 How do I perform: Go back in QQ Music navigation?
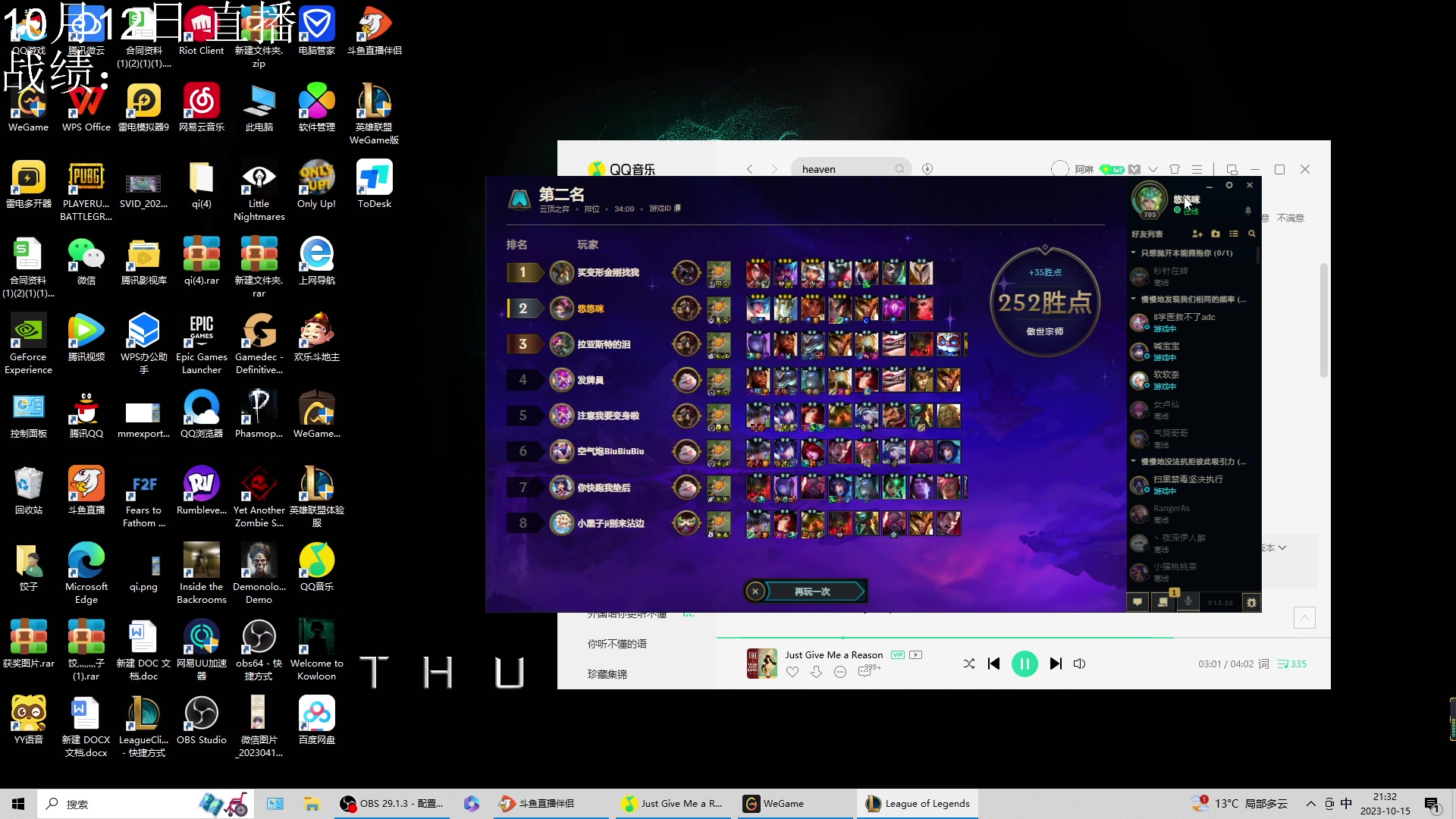coord(749,169)
